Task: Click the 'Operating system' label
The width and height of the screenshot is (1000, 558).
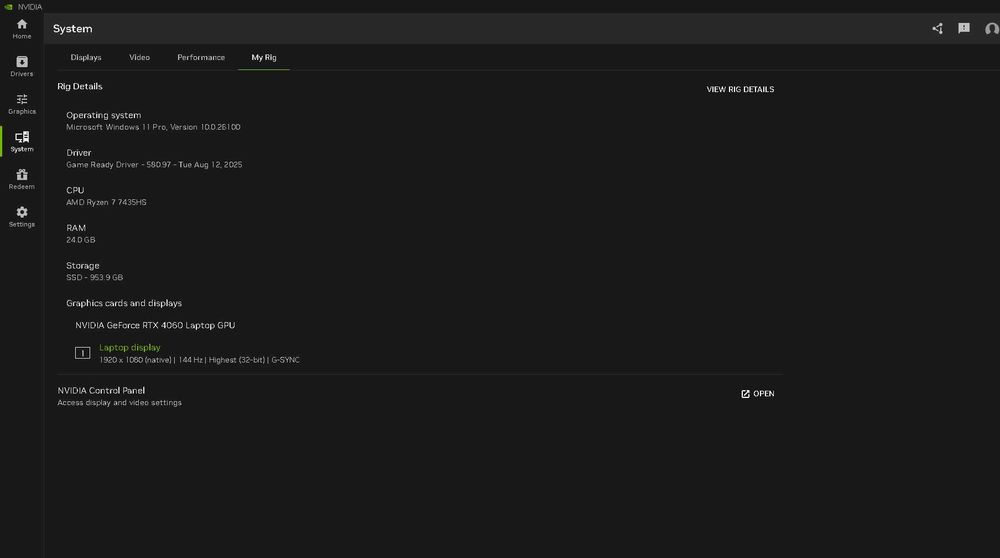Action: pyautogui.click(x=103, y=115)
